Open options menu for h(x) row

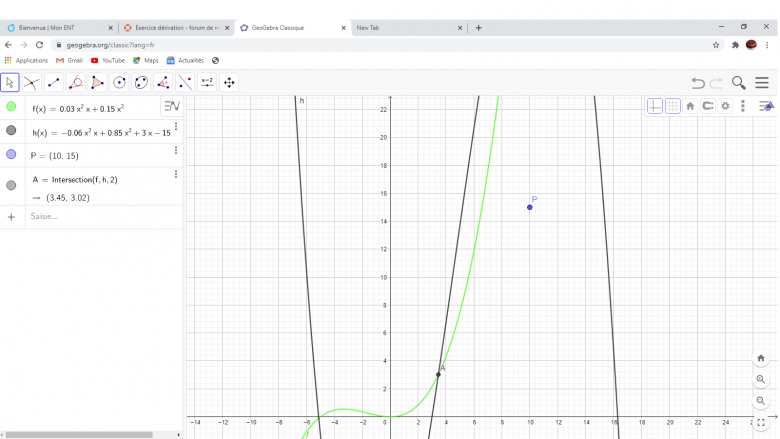pyautogui.click(x=176, y=127)
